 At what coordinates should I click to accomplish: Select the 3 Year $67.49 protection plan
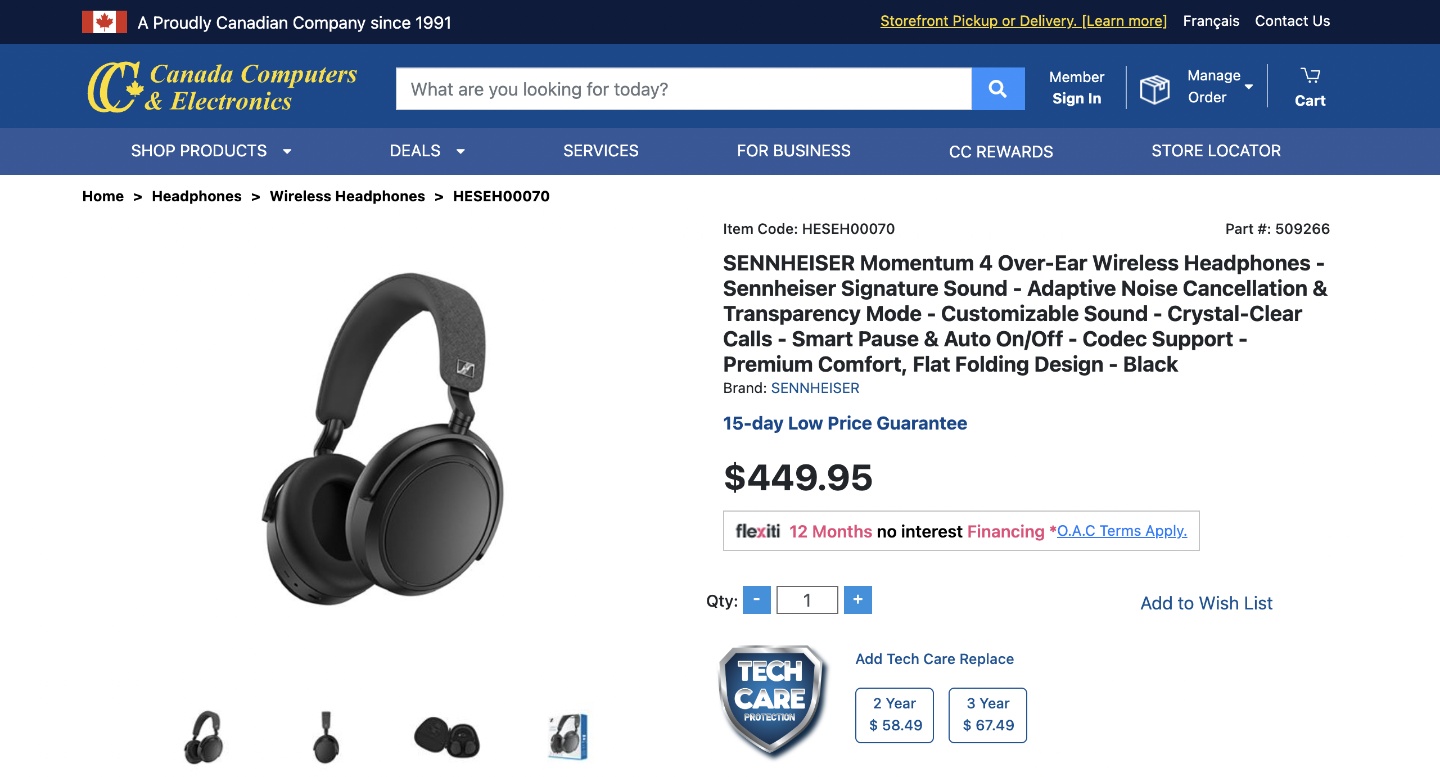[987, 714]
